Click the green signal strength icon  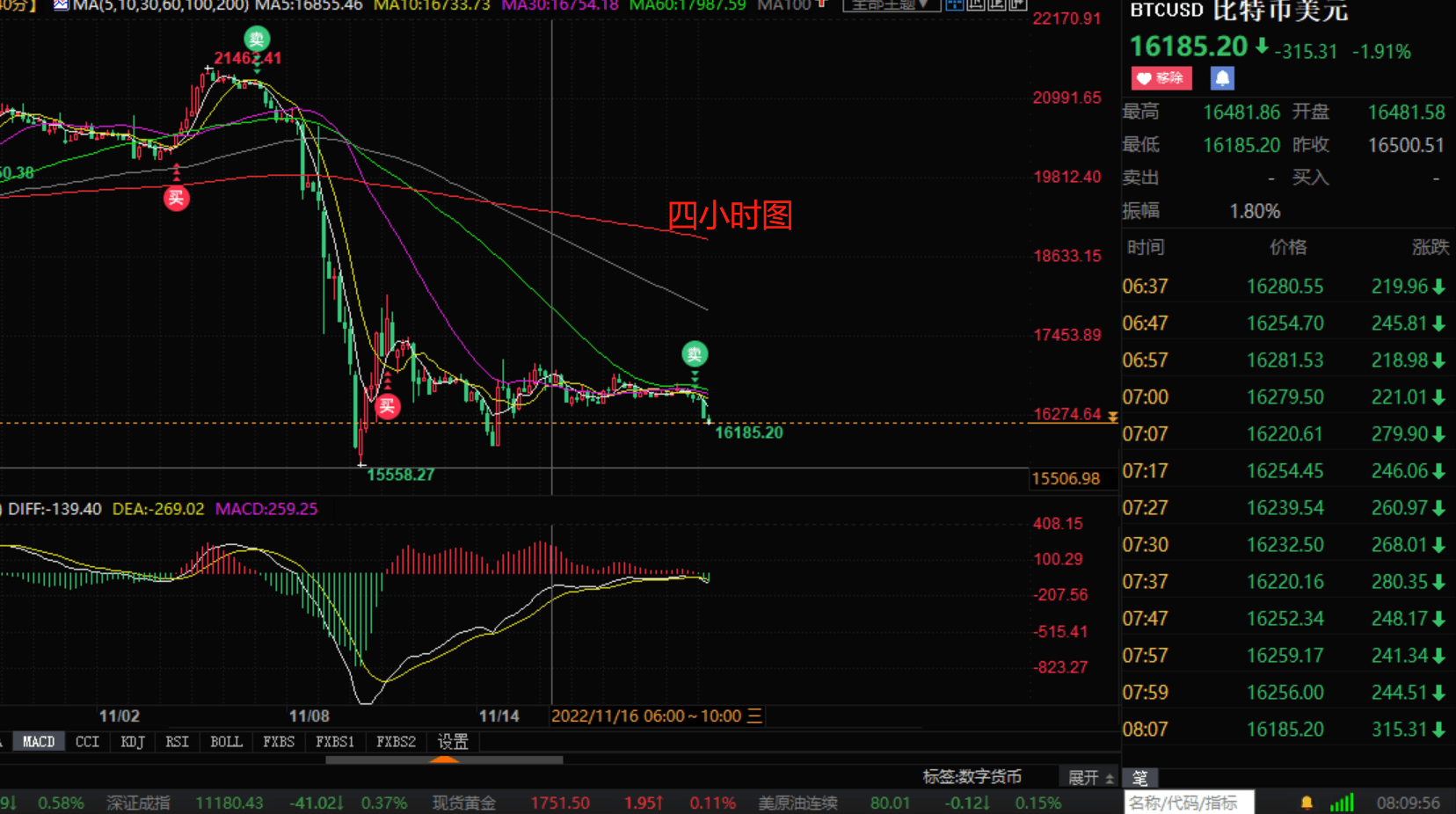1342,803
